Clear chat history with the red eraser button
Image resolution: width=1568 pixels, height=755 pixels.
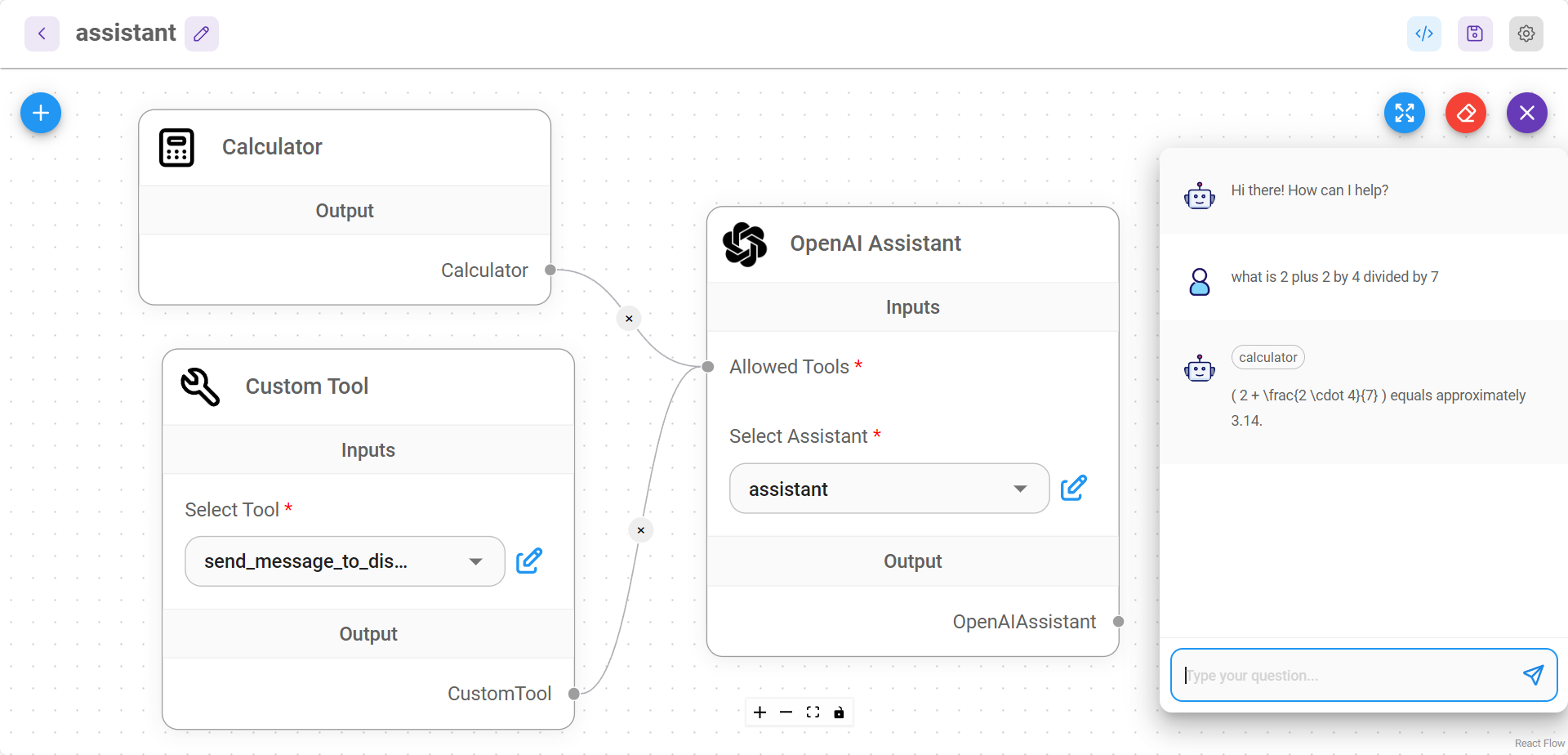coord(1466,113)
